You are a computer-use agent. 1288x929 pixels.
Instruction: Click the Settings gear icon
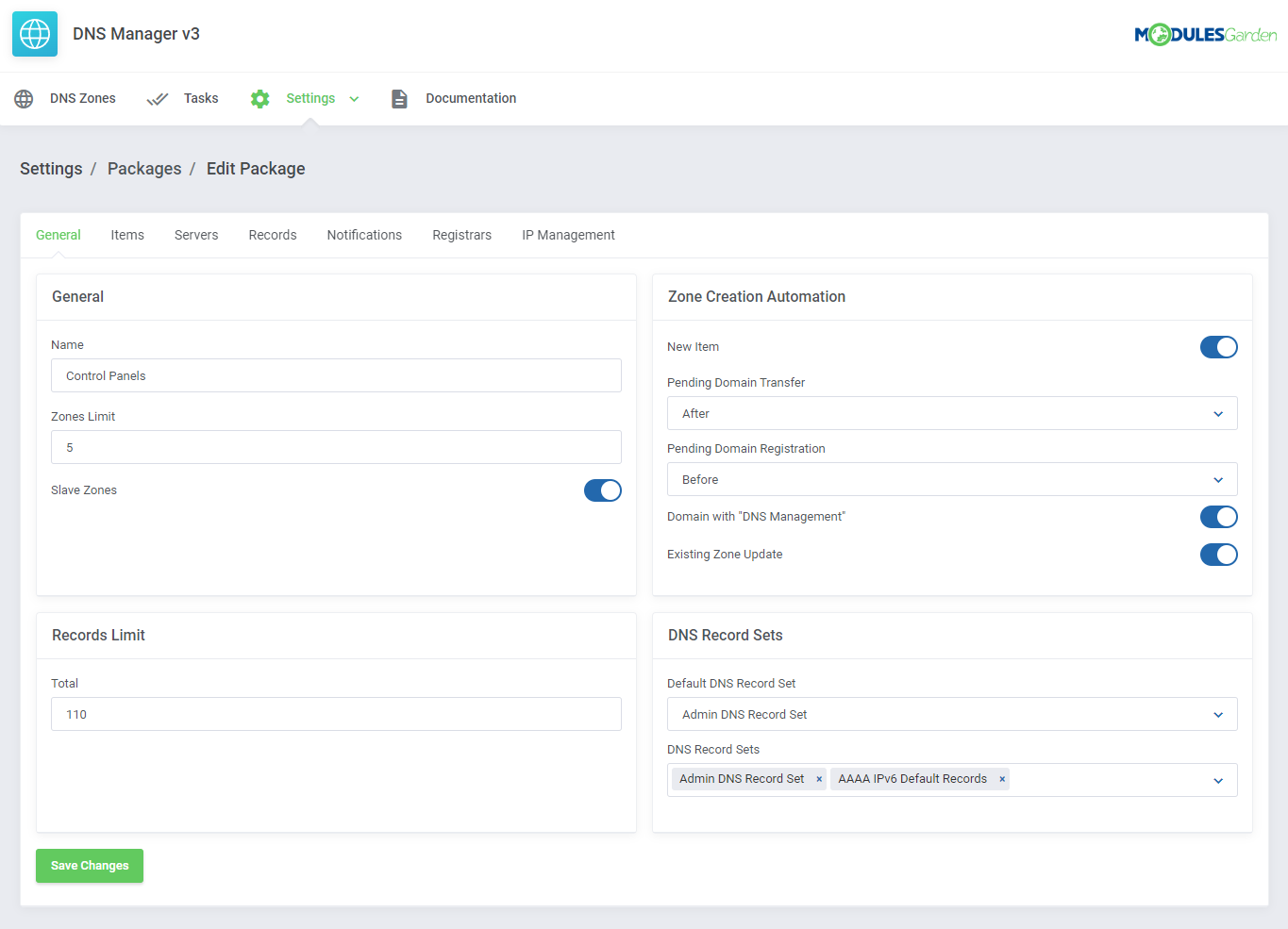pos(260,99)
